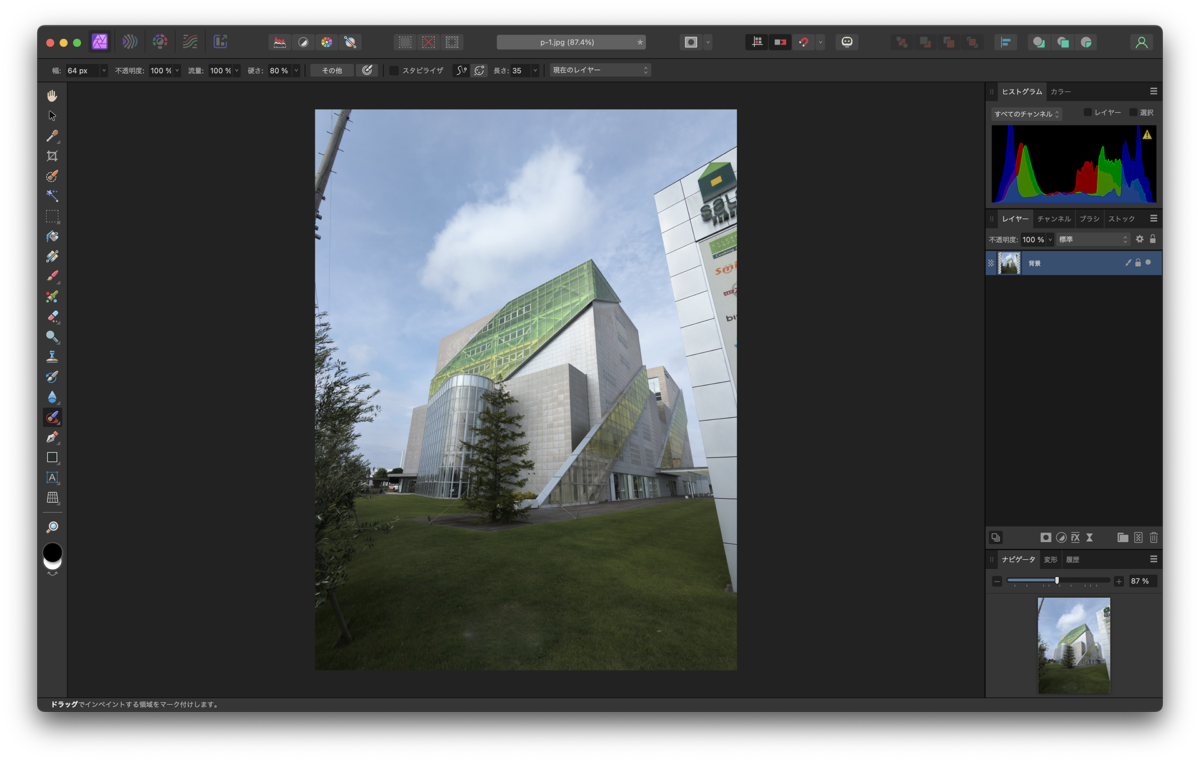The height and width of the screenshot is (761, 1200).
Task: Select the Flood Fill bucket tool
Action: point(52,237)
